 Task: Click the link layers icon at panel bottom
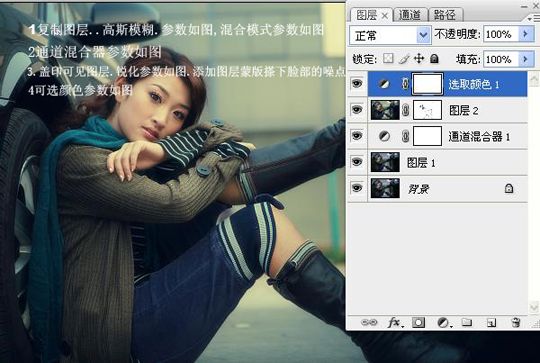(369, 322)
